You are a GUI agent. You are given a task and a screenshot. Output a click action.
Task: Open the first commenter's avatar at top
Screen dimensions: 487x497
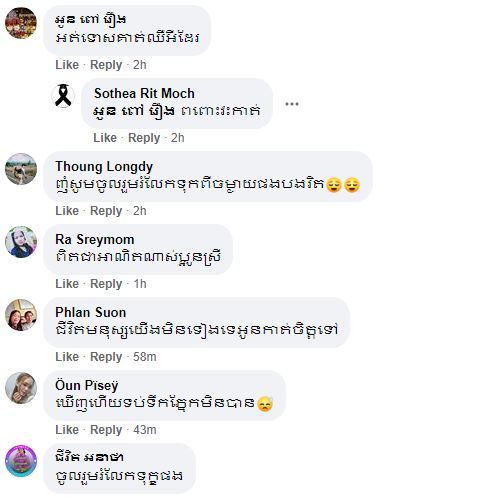pos(21,23)
